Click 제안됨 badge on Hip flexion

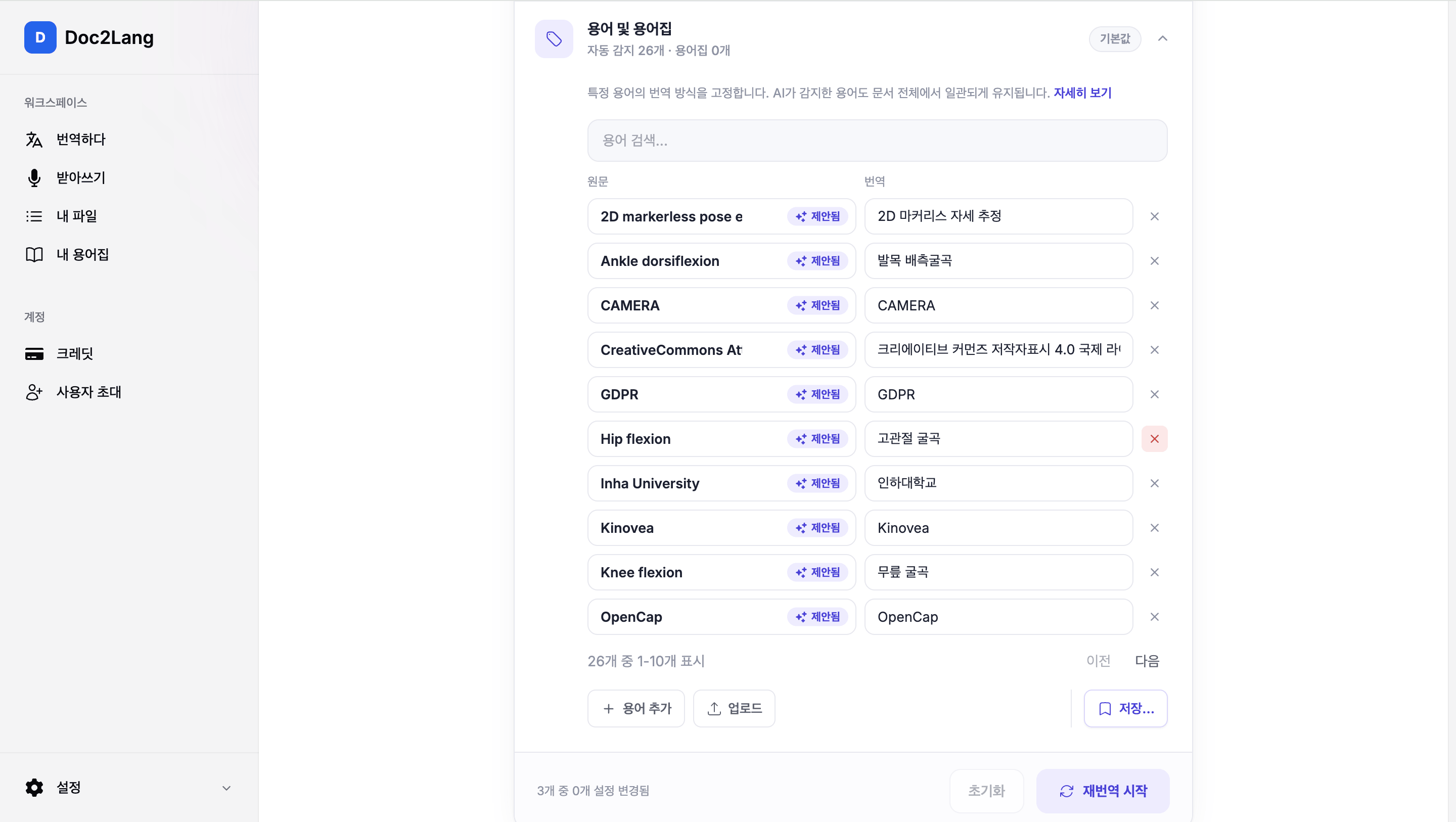pos(817,439)
